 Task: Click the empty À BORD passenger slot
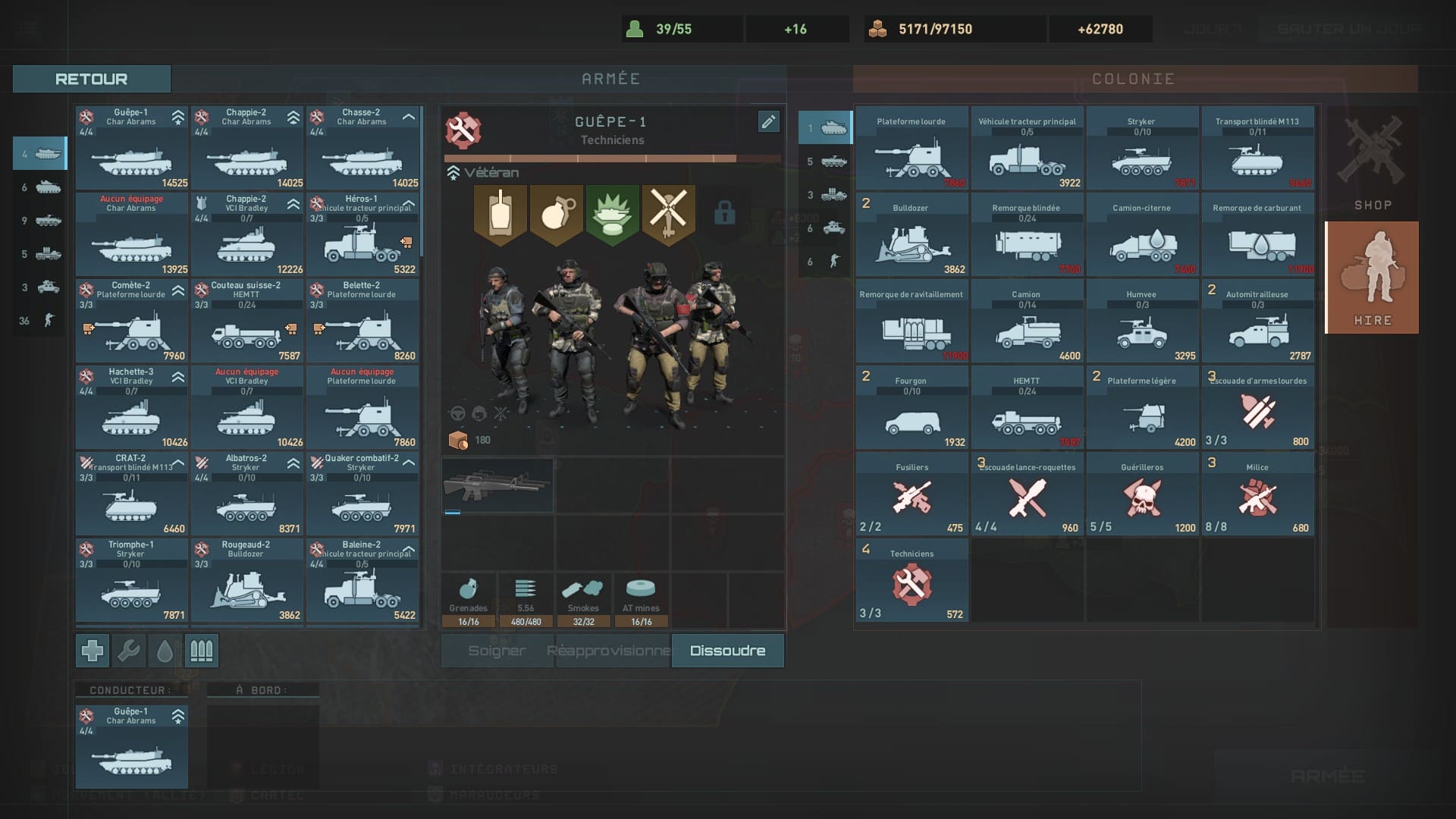coord(263,747)
